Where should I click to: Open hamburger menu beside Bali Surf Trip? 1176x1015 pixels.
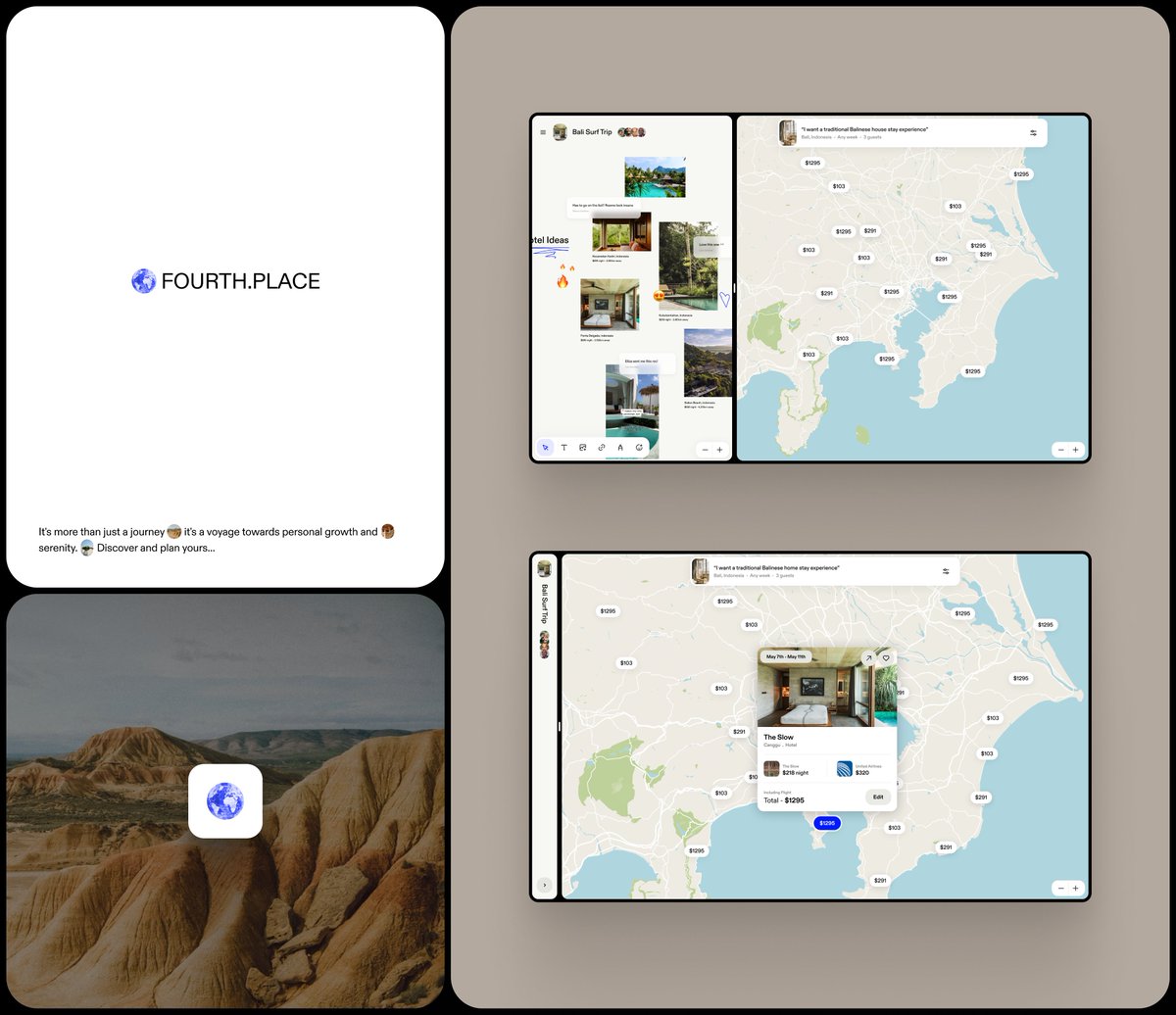tap(543, 132)
